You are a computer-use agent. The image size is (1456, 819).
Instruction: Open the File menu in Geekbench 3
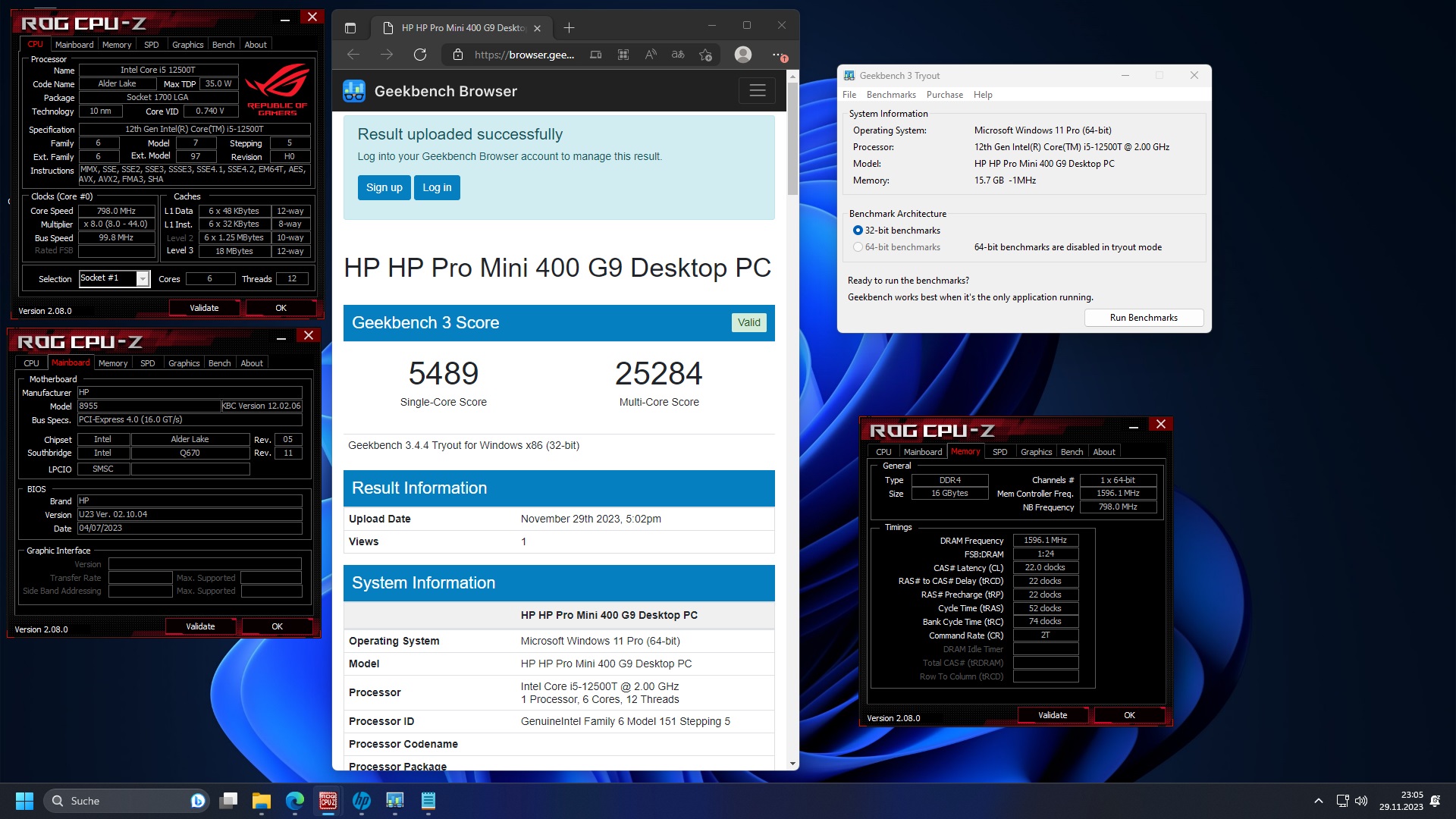pos(849,95)
